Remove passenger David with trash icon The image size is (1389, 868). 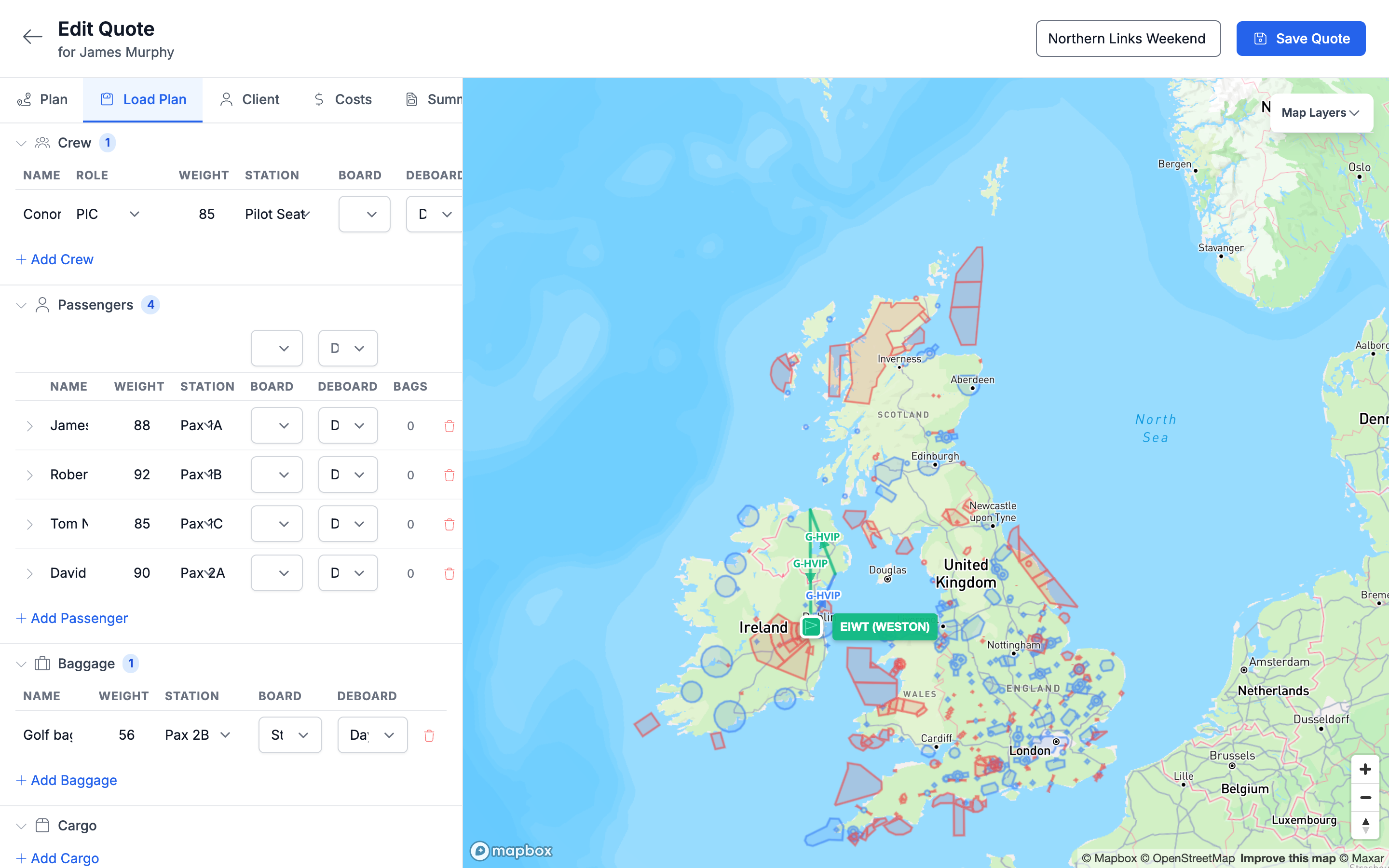(x=449, y=573)
